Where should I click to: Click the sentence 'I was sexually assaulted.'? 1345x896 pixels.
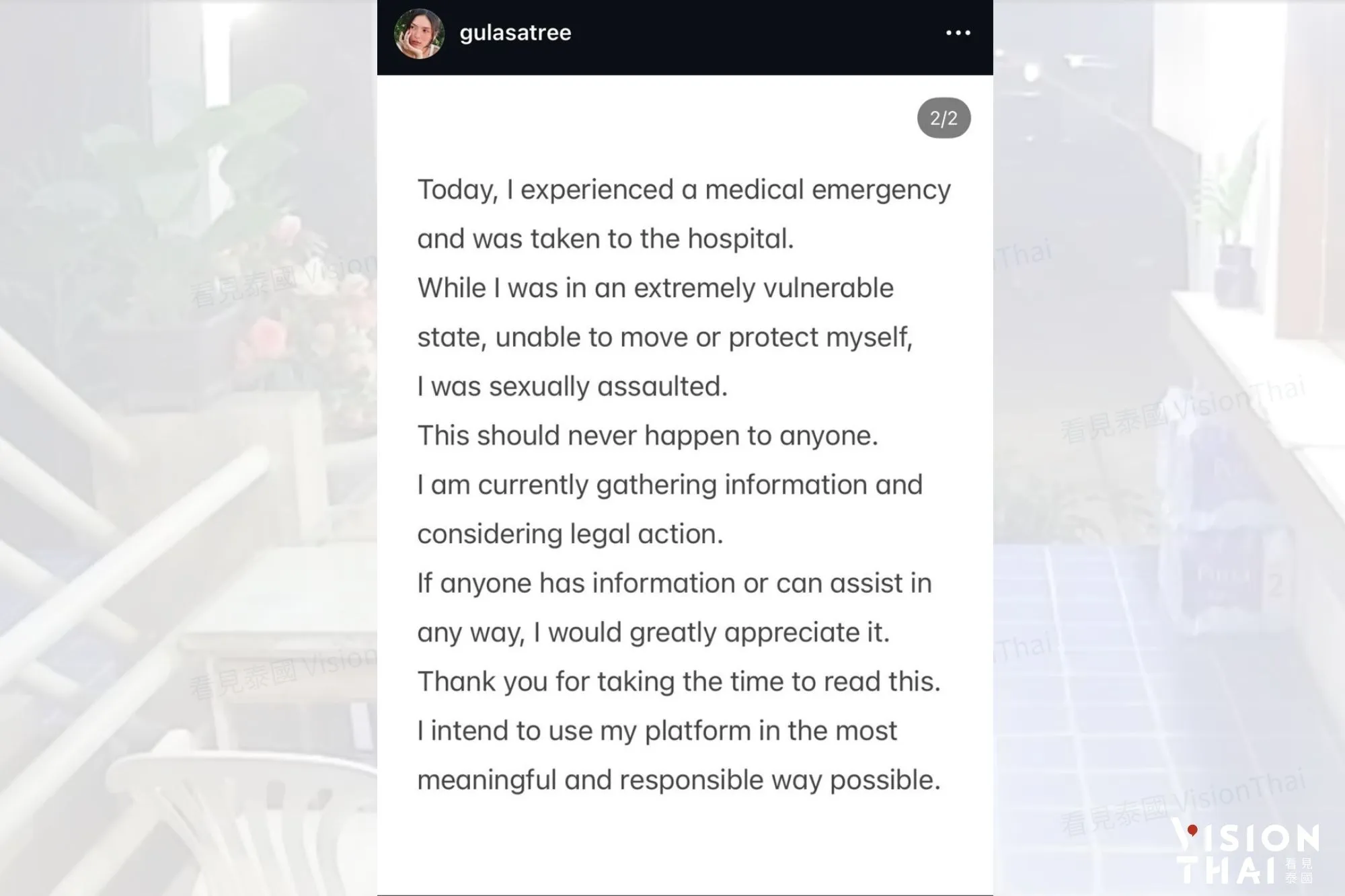572,386
